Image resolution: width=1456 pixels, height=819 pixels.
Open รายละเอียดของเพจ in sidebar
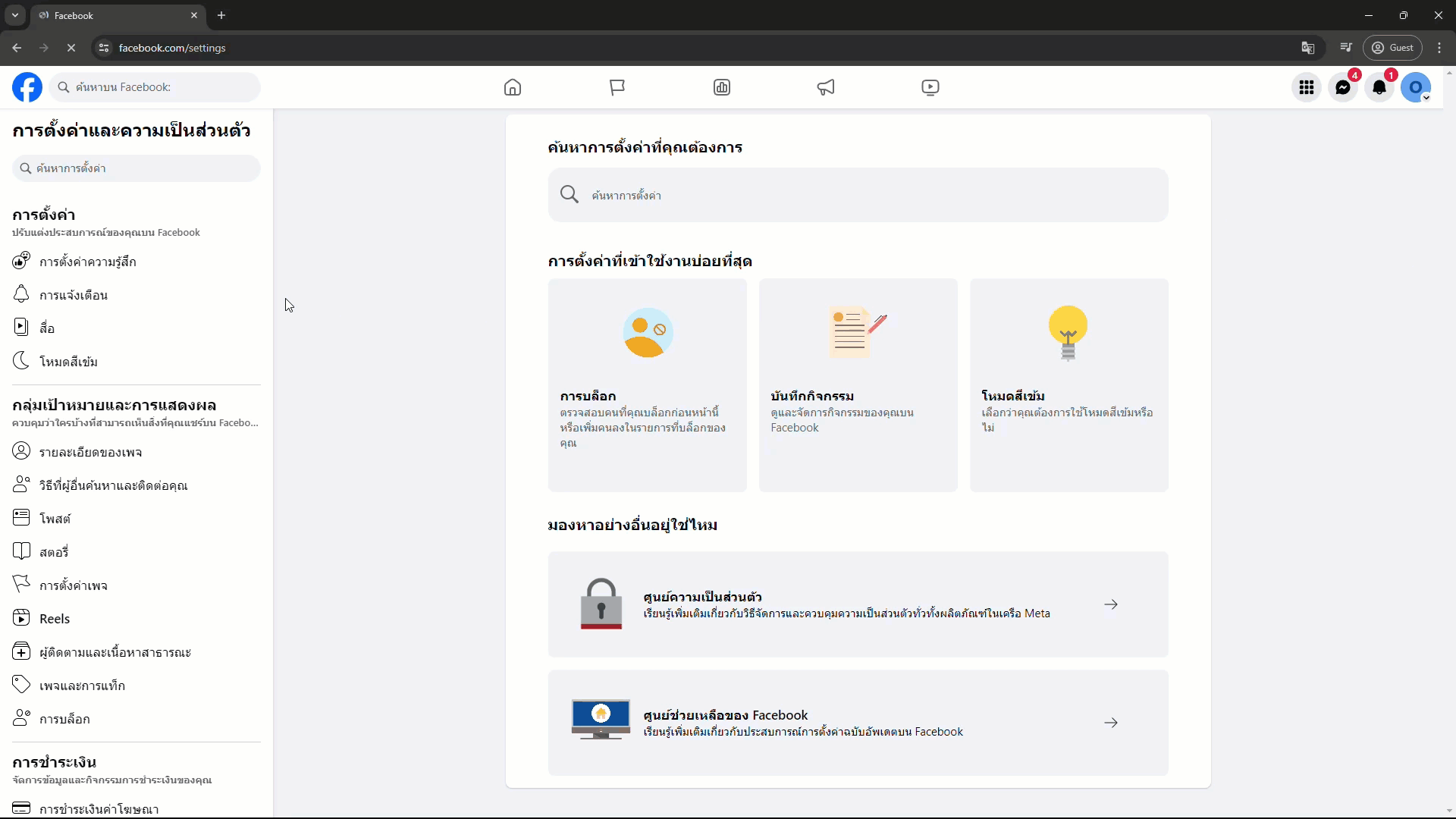pyautogui.click(x=136, y=452)
